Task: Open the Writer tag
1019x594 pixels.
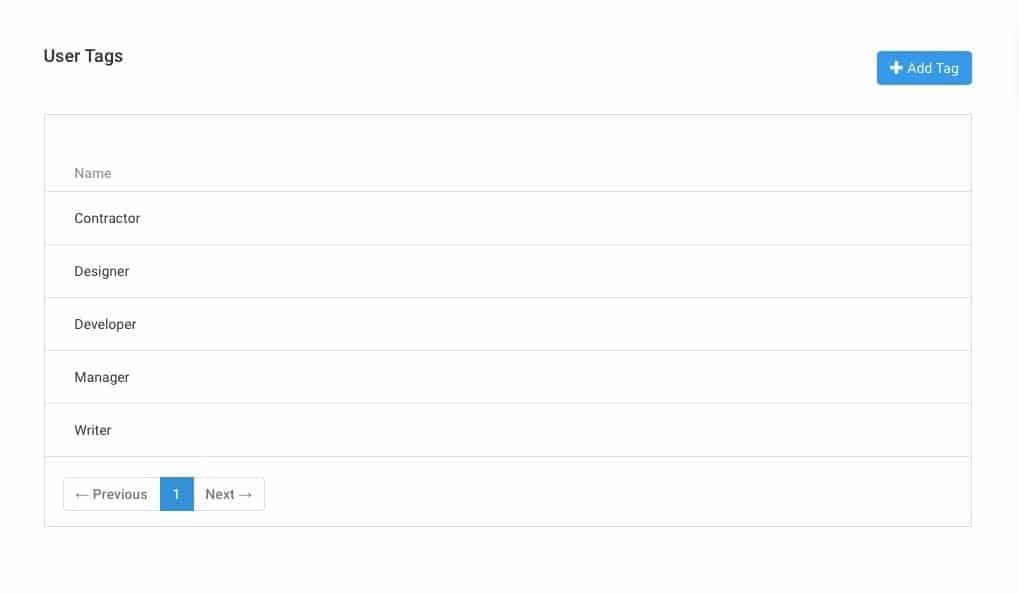Action: pos(93,430)
